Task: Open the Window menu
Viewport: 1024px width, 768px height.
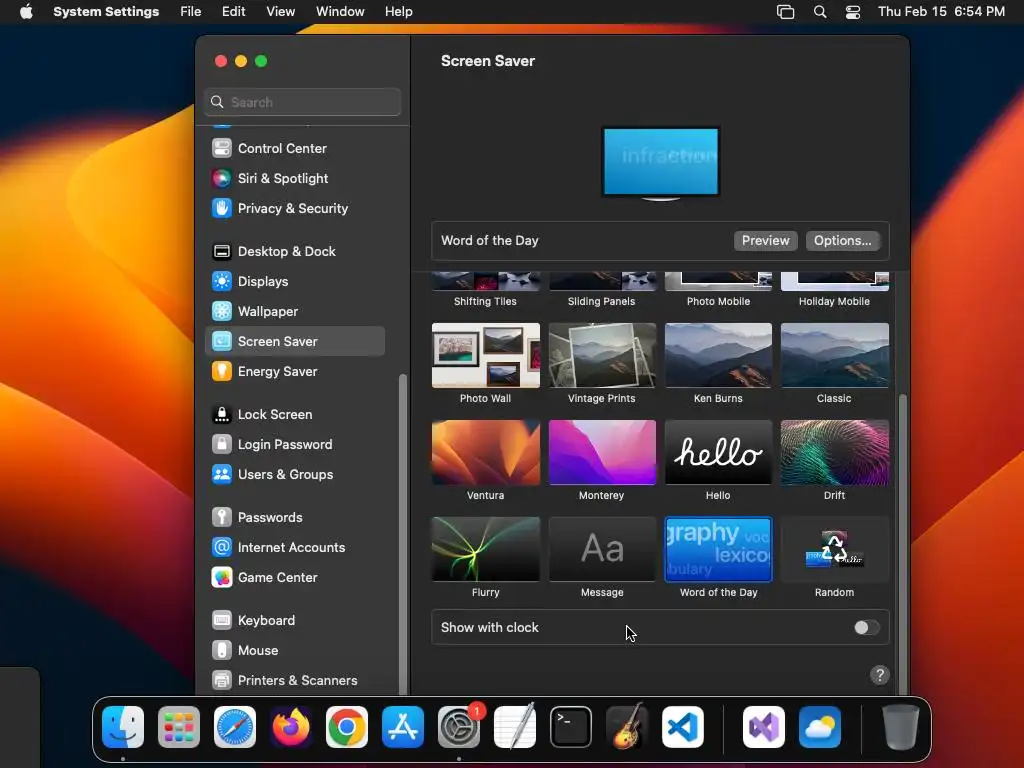Action: pyautogui.click(x=340, y=12)
